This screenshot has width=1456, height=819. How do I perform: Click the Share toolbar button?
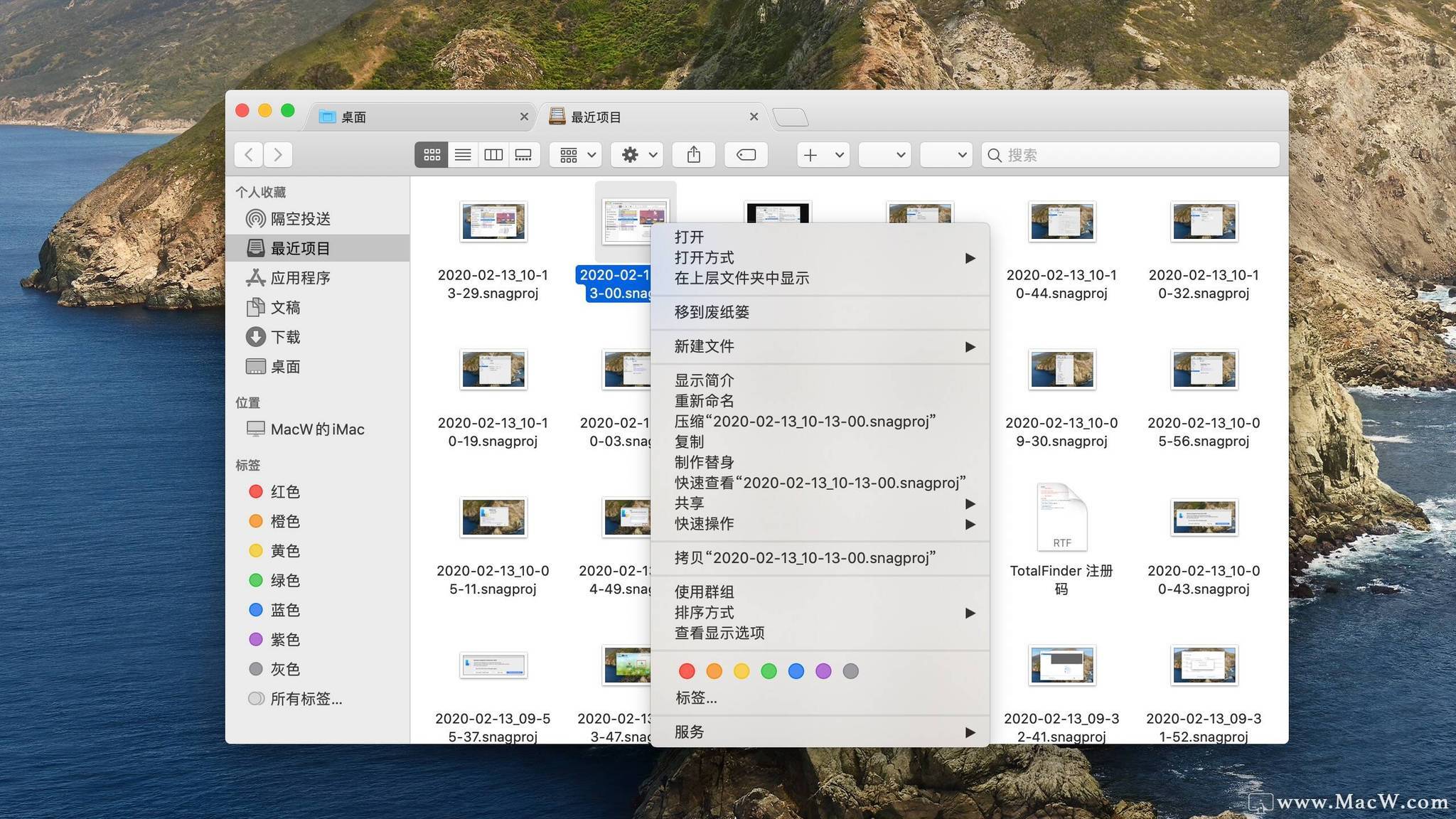[x=694, y=154]
